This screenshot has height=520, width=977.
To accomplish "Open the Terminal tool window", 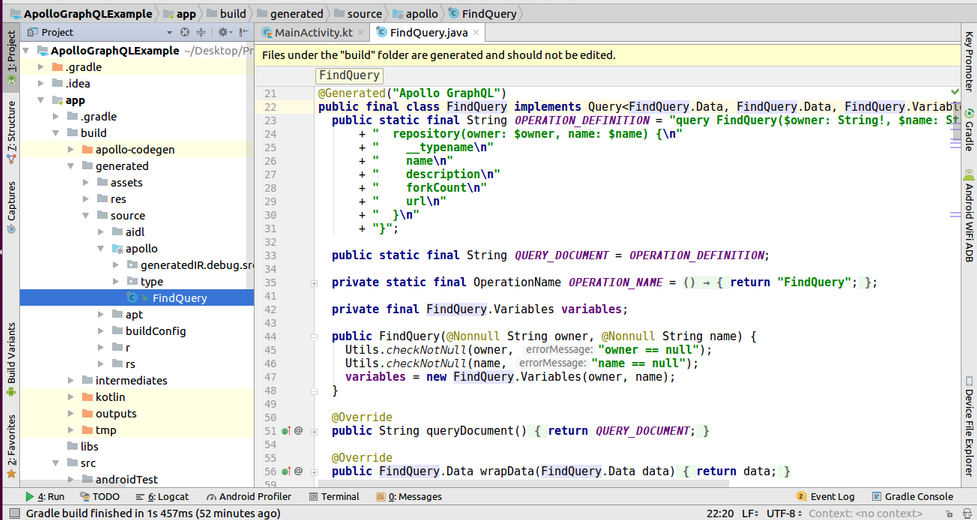I will [x=333, y=496].
